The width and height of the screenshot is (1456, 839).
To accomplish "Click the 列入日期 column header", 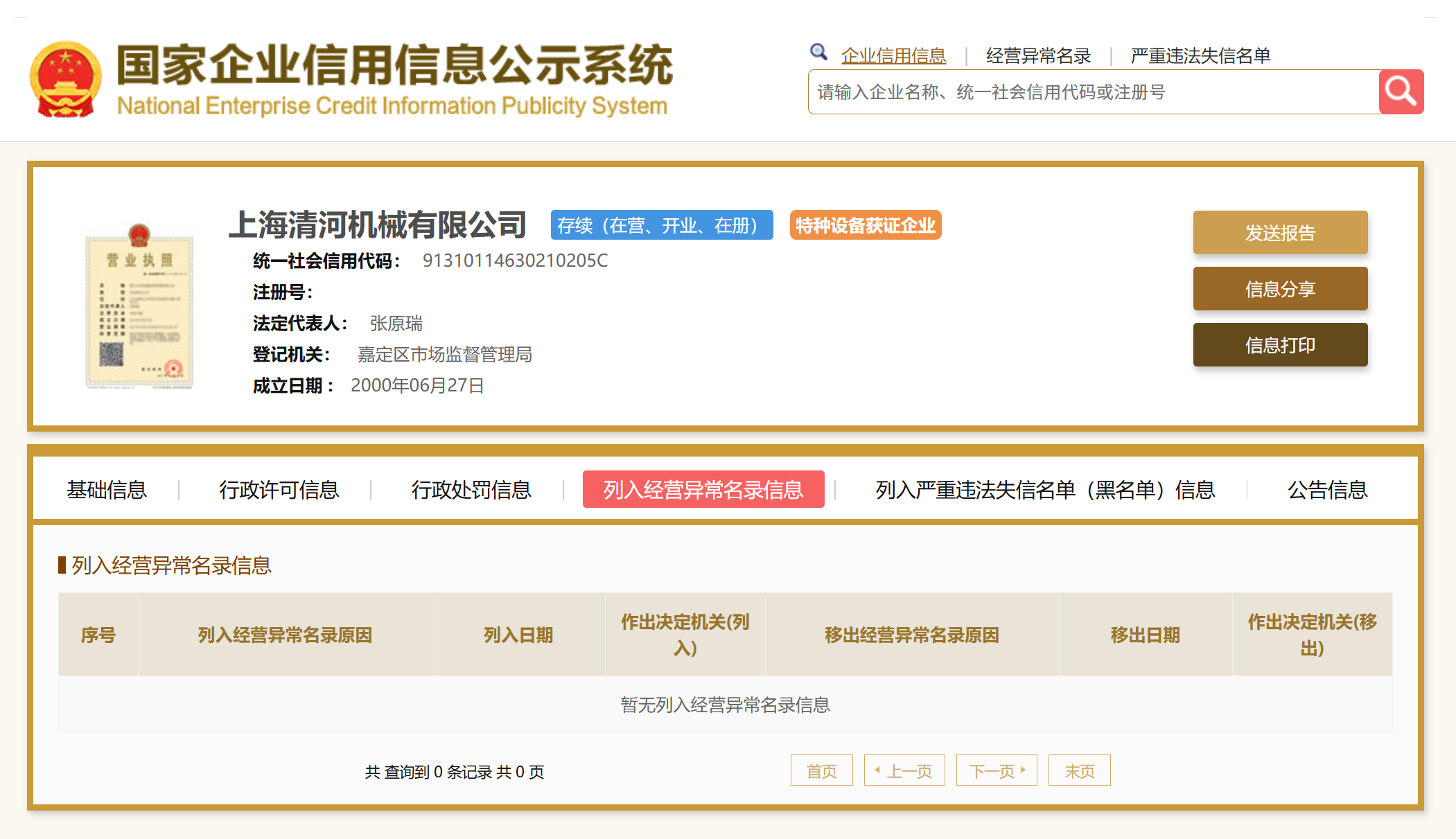I will (518, 635).
